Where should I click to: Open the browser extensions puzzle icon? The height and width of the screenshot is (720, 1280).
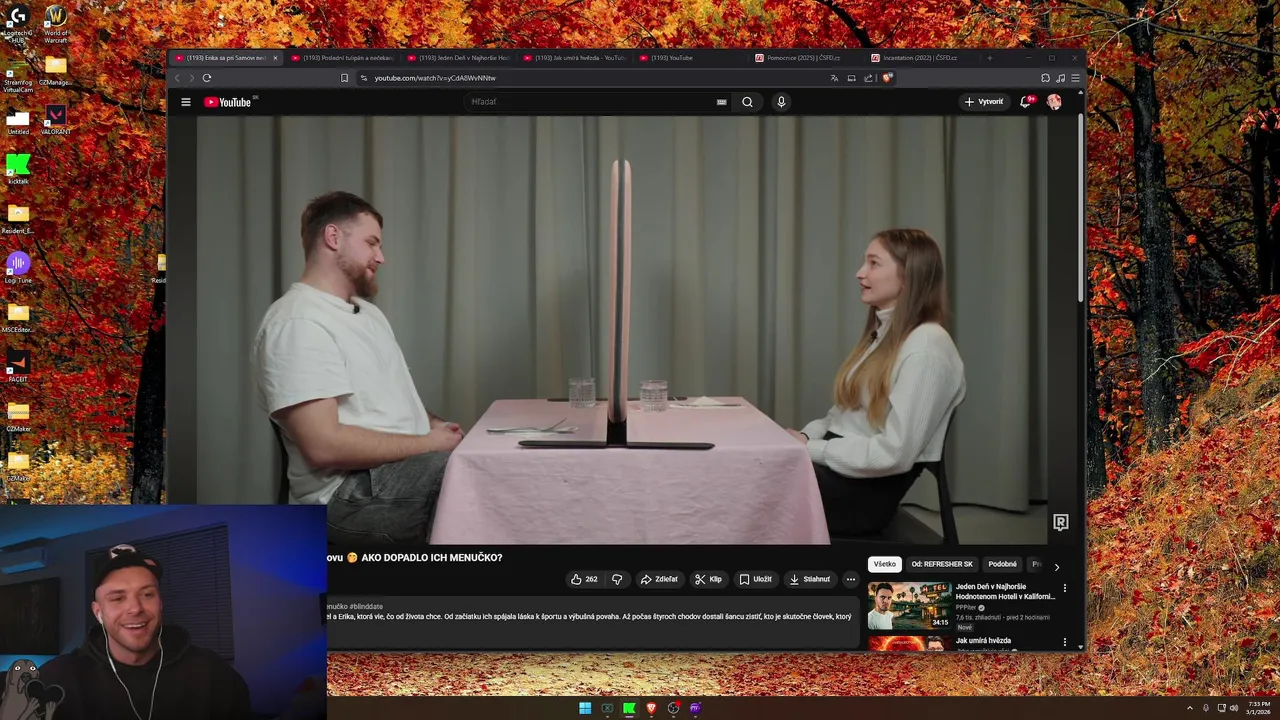pyautogui.click(x=1045, y=78)
